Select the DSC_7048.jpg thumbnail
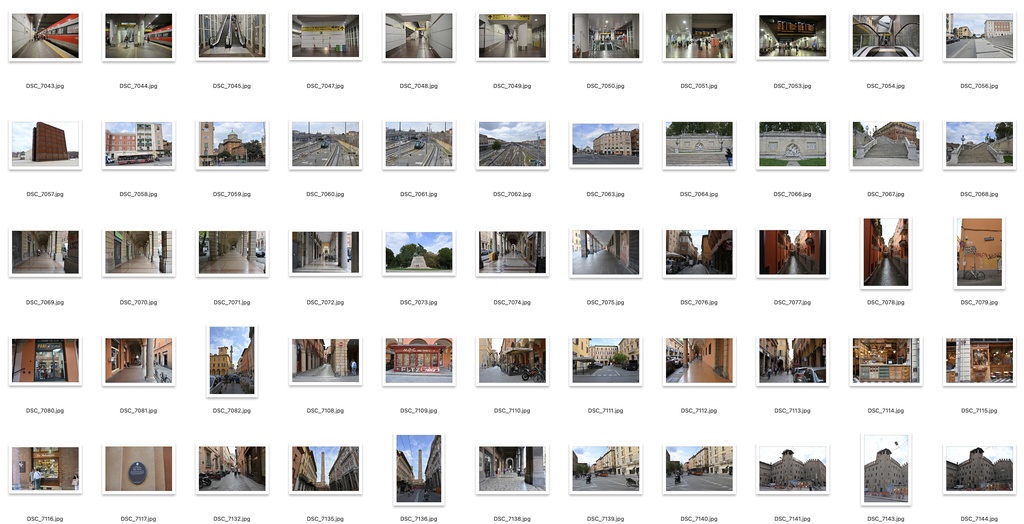The width and height of the screenshot is (1024, 524). point(419,36)
